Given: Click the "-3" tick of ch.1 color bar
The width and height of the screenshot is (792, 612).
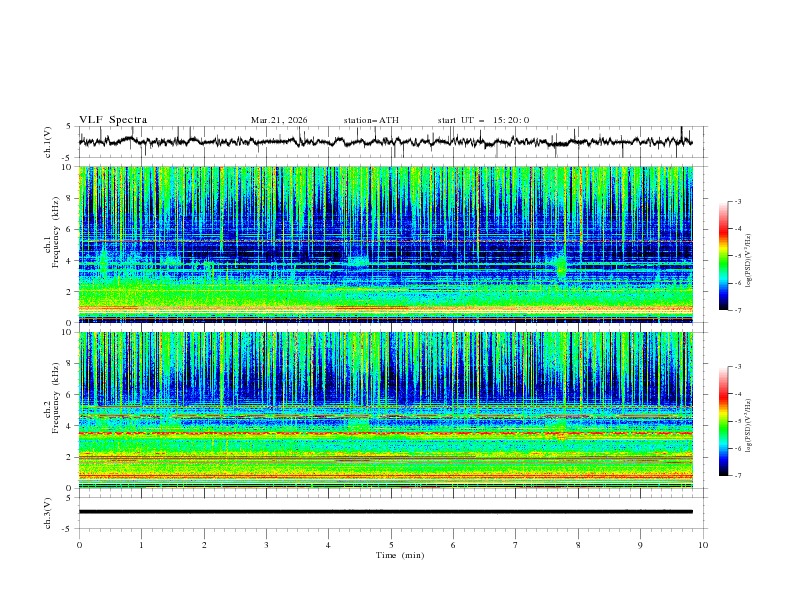Looking at the screenshot, I should (x=737, y=201).
